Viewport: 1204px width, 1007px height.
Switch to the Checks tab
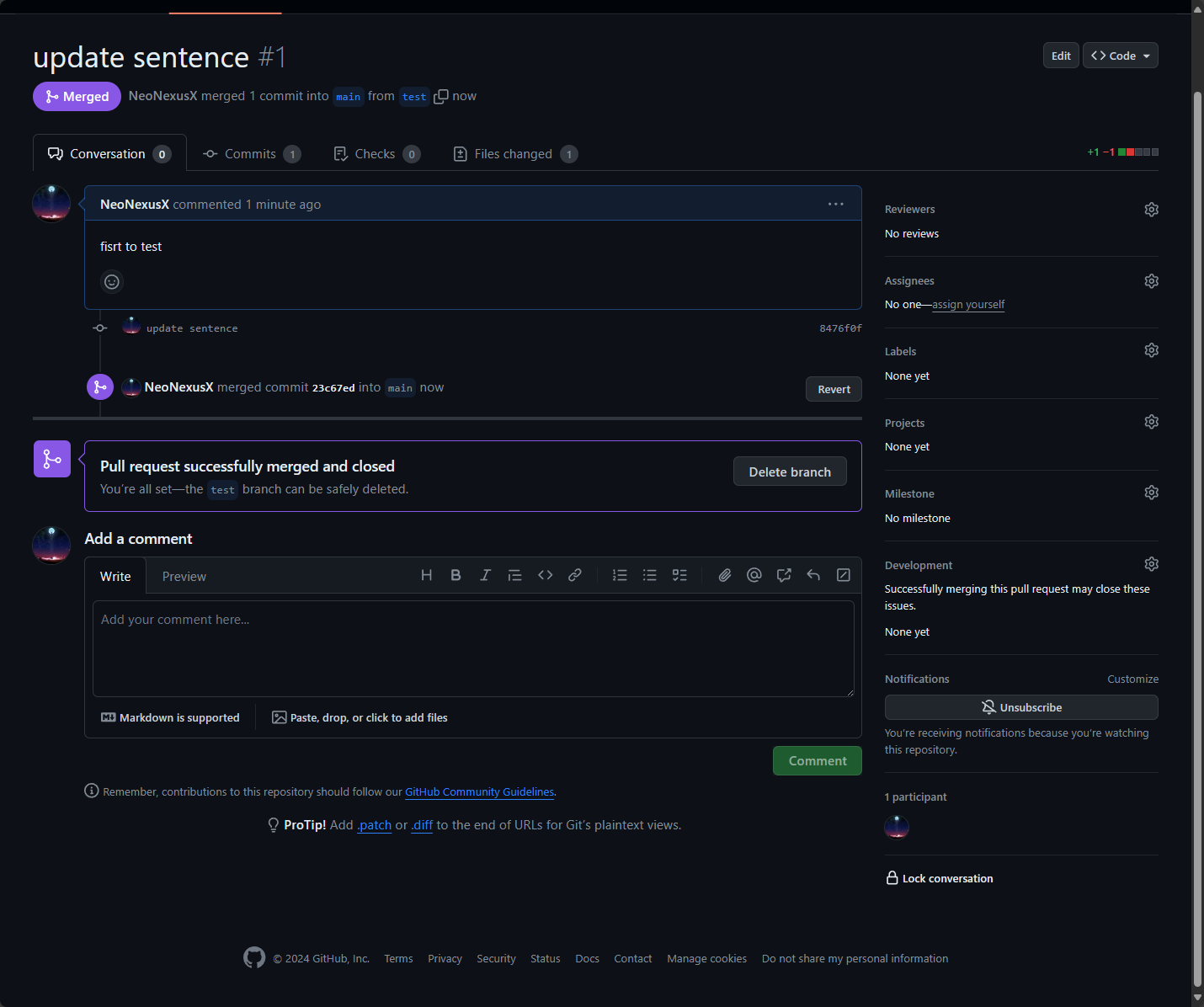pyautogui.click(x=377, y=154)
